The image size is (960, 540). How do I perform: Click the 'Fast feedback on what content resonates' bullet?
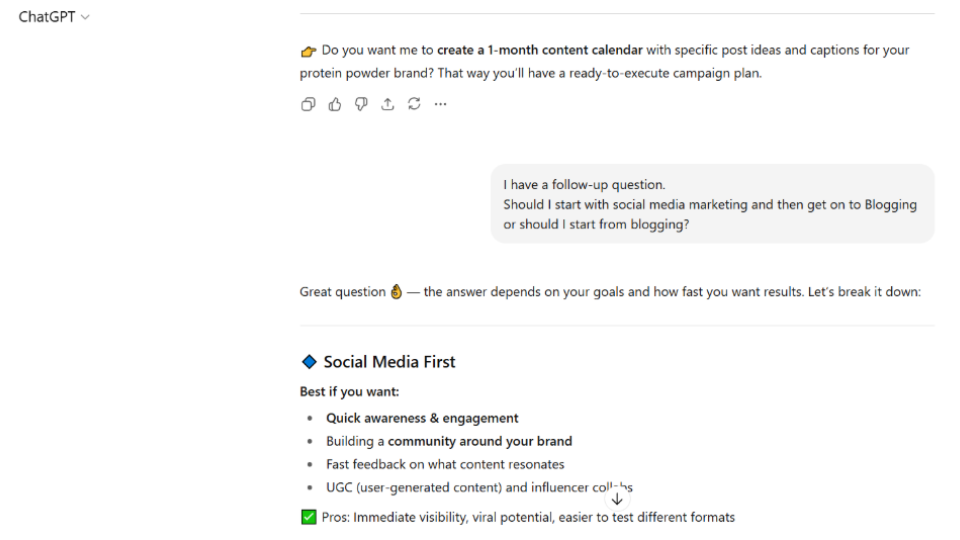point(445,465)
